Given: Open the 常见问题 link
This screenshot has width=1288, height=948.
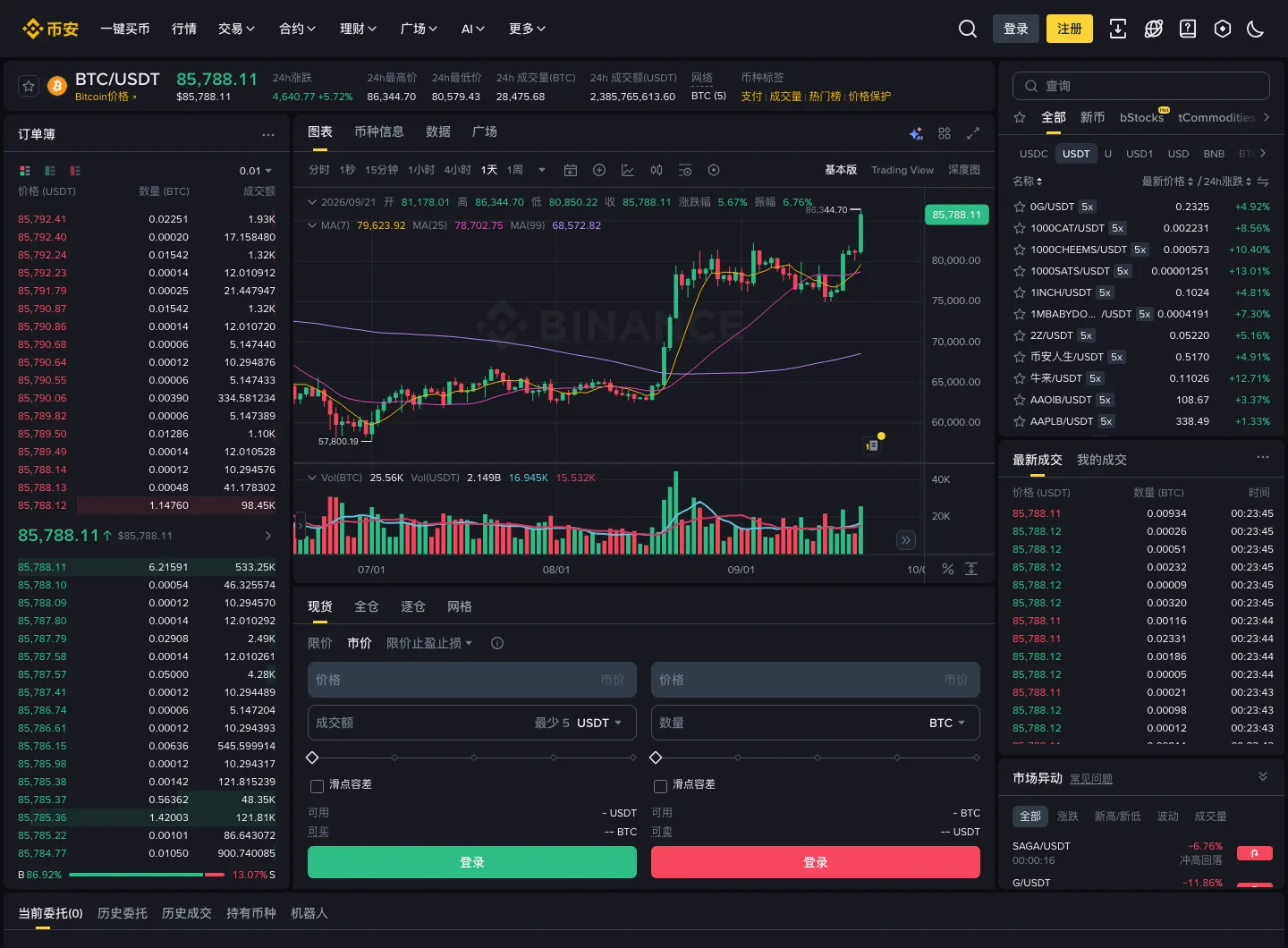Looking at the screenshot, I should (1091, 779).
